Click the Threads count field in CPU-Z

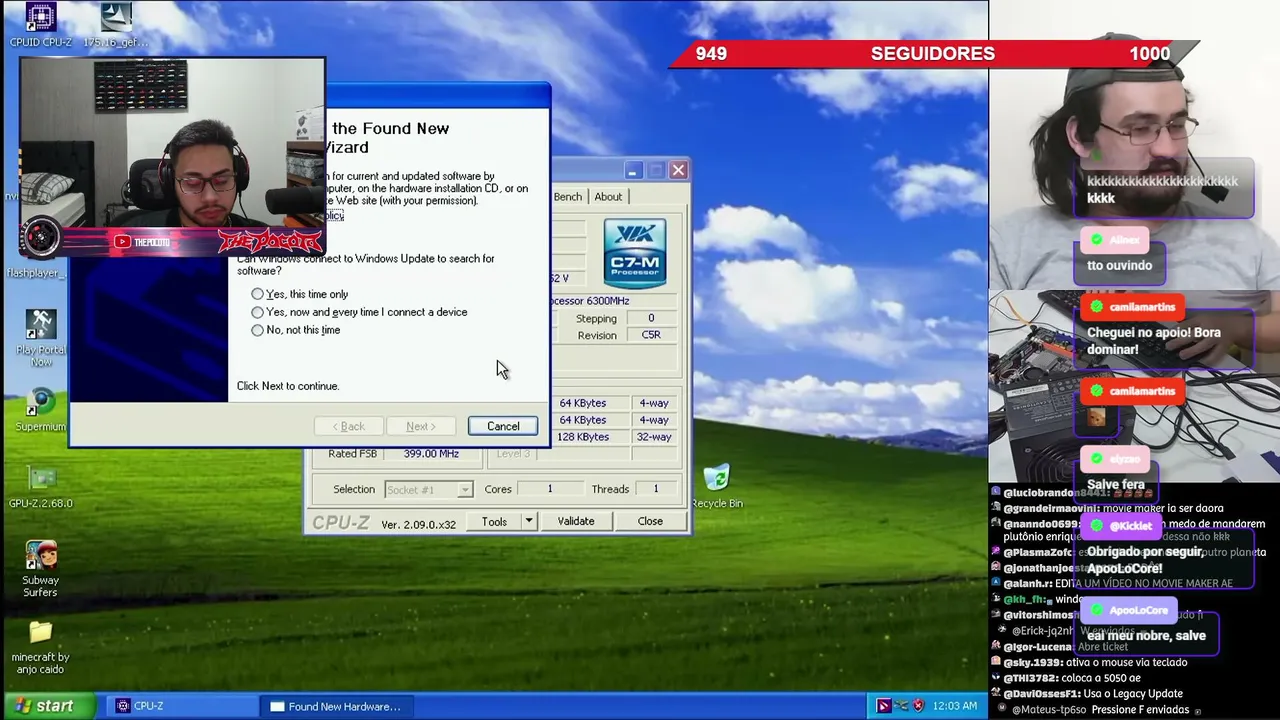click(656, 489)
